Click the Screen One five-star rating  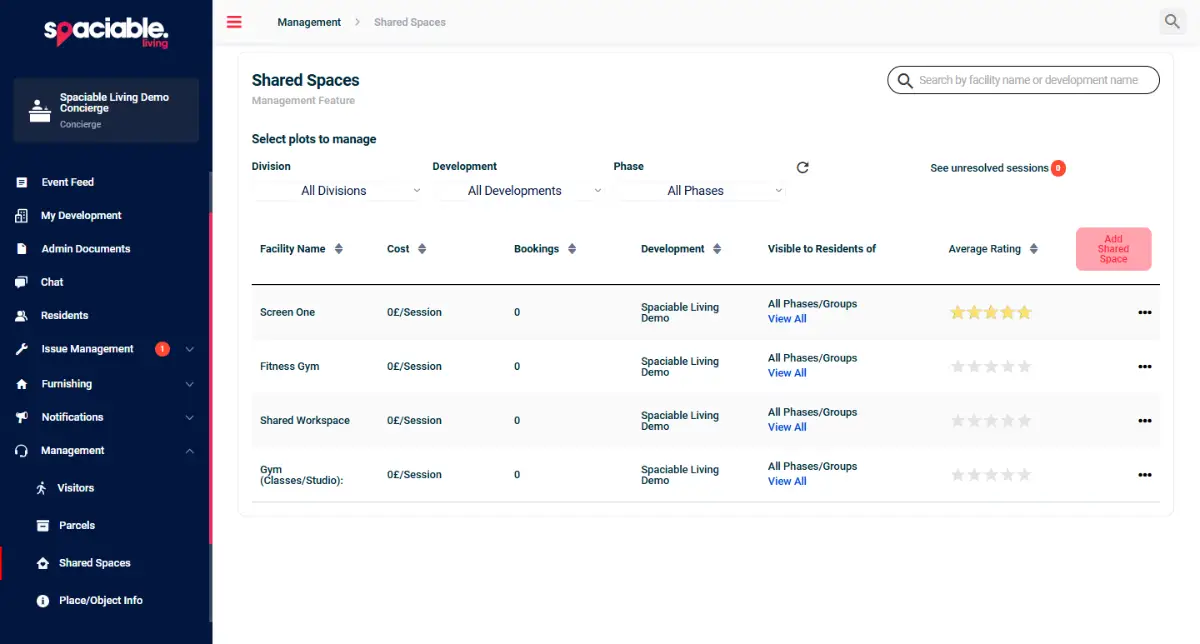click(x=990, y=313)
